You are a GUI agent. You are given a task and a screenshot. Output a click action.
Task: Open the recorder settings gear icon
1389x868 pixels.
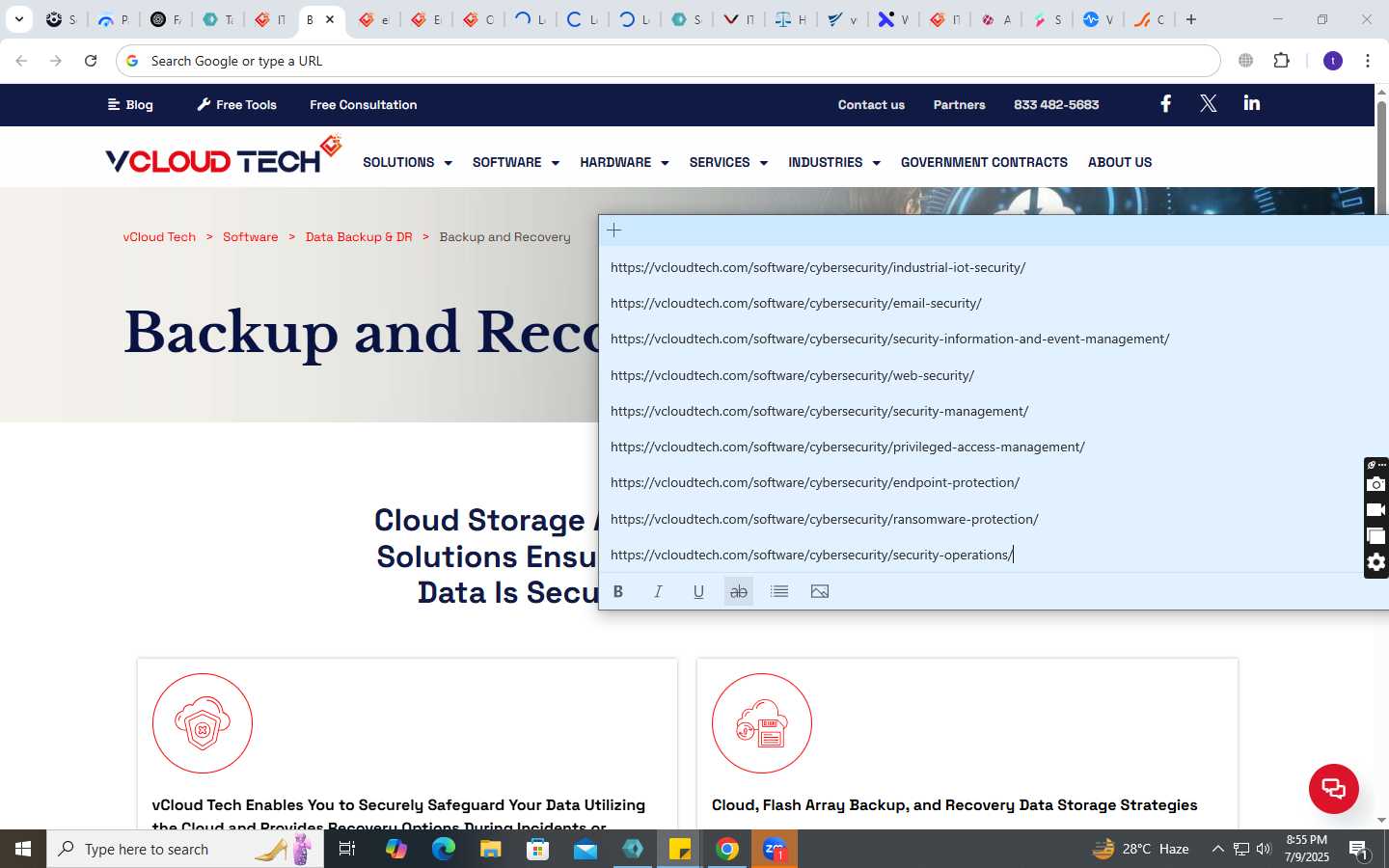[x=1376, y=562]
